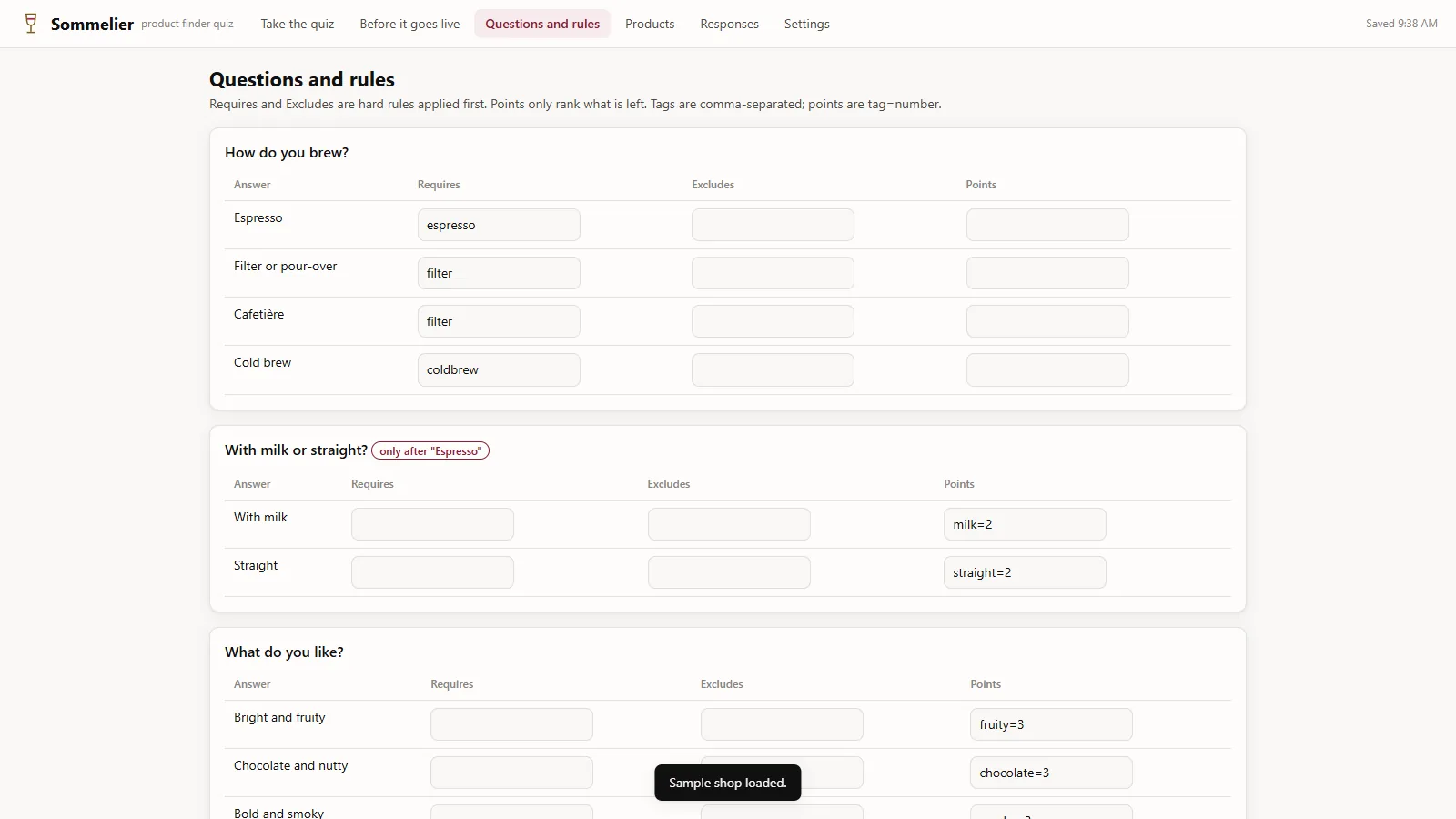Edit the fruity=3 Points field

[1051, 724]
